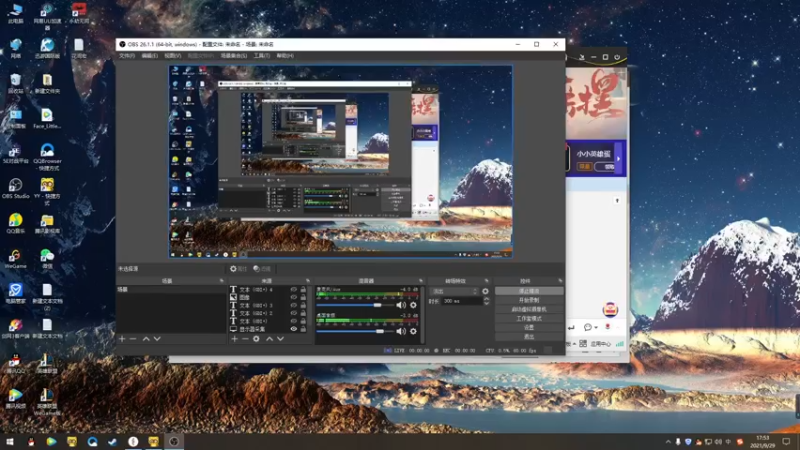
Task: Remove selected scene with minus icon
Action: [133, 339]
